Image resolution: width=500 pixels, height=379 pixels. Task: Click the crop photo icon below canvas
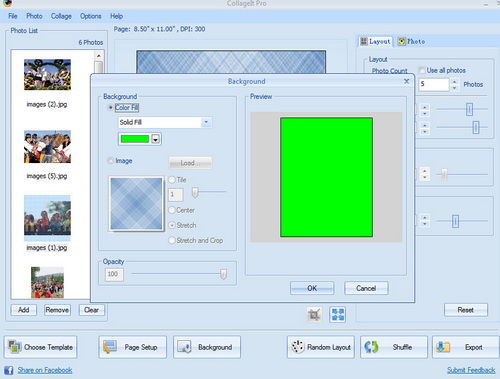click(314, 314)
